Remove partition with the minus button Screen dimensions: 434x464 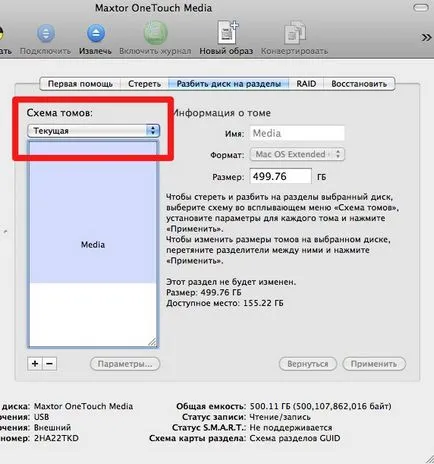point(49,363)
